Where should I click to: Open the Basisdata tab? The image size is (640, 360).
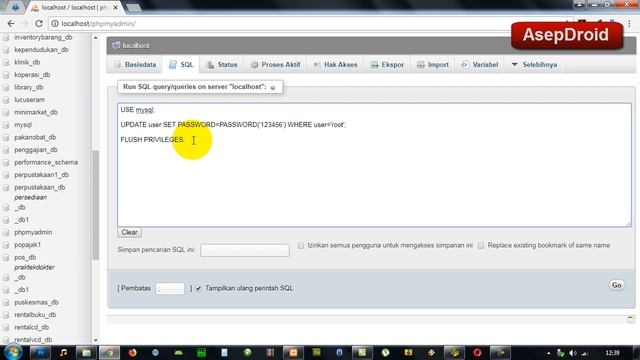pos(135,64)
